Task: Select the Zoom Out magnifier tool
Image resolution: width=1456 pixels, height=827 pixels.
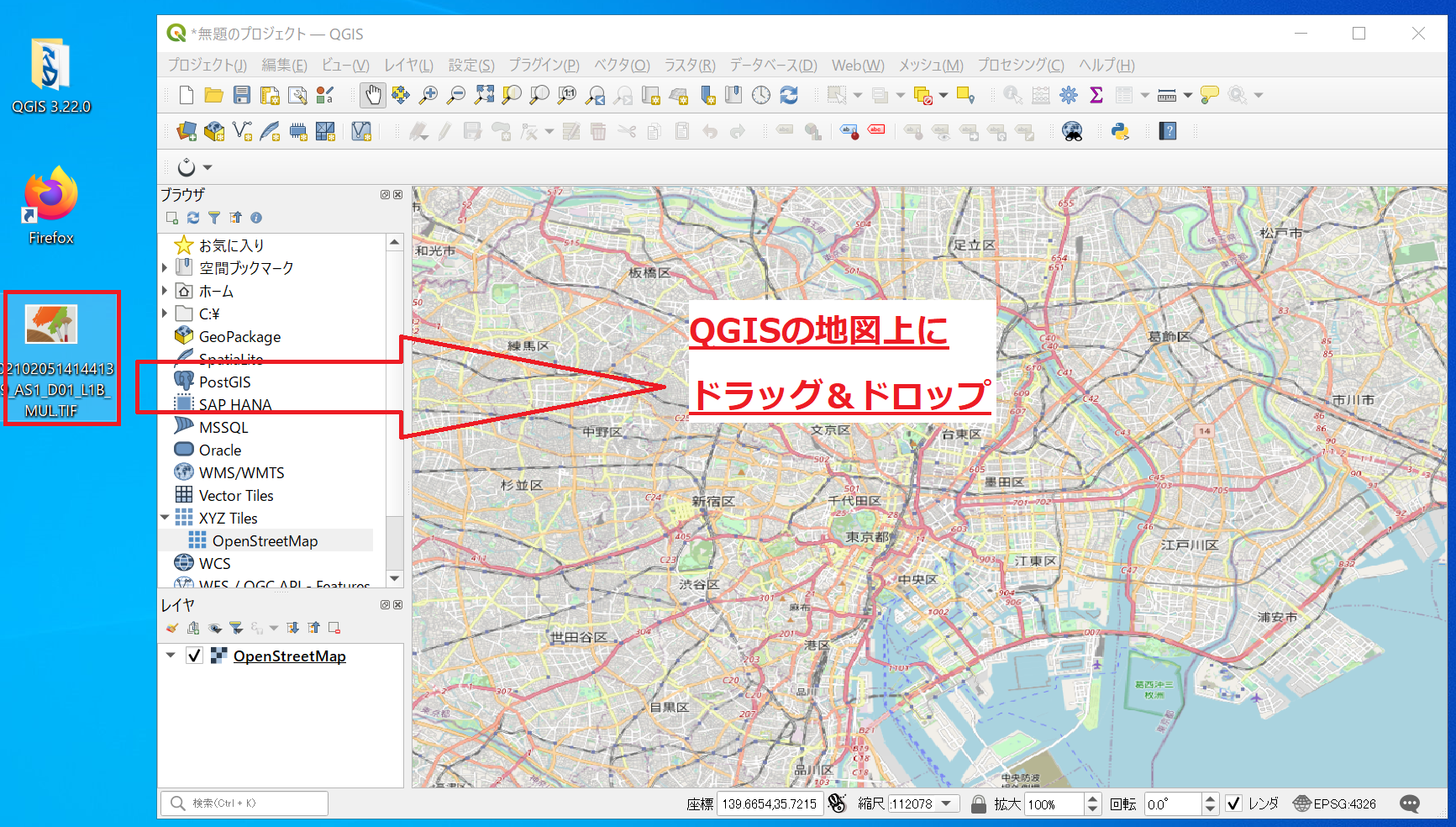Action: [456, 95]
